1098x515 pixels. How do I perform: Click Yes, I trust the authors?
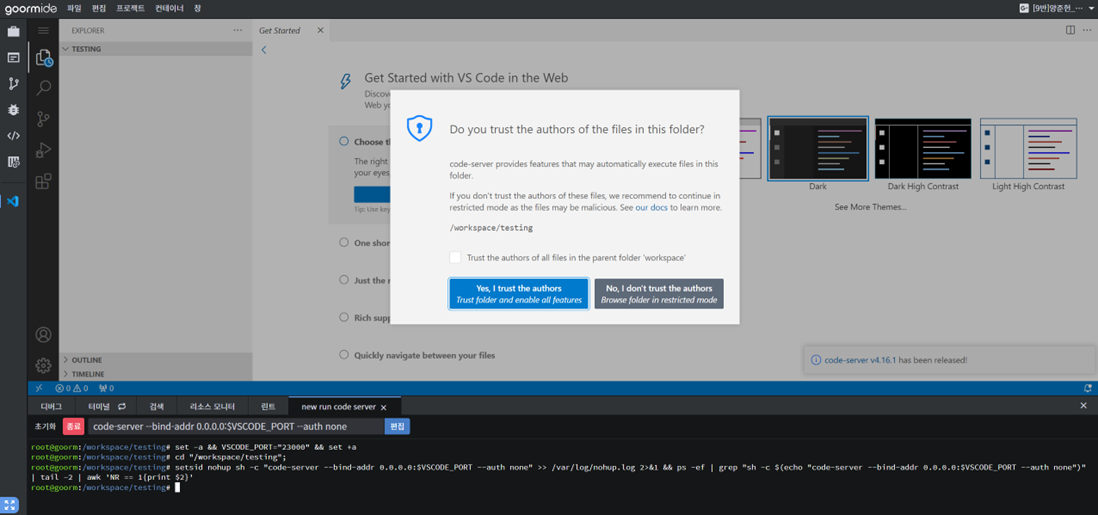(x=519, y=294)
